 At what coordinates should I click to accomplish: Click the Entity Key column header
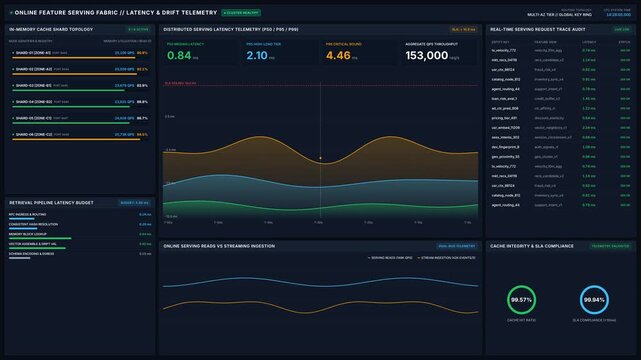[x=500, y=42]
